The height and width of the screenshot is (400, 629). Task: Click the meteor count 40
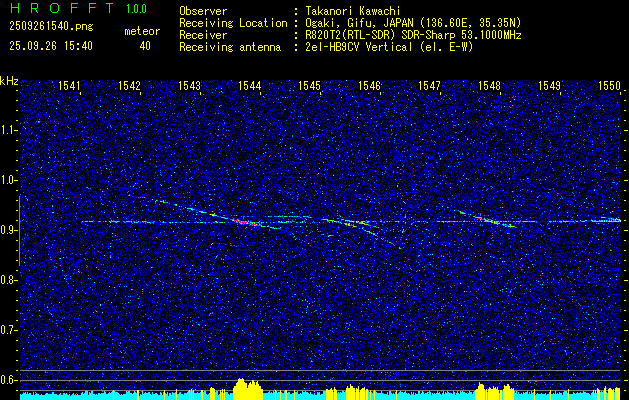(145, 46)
